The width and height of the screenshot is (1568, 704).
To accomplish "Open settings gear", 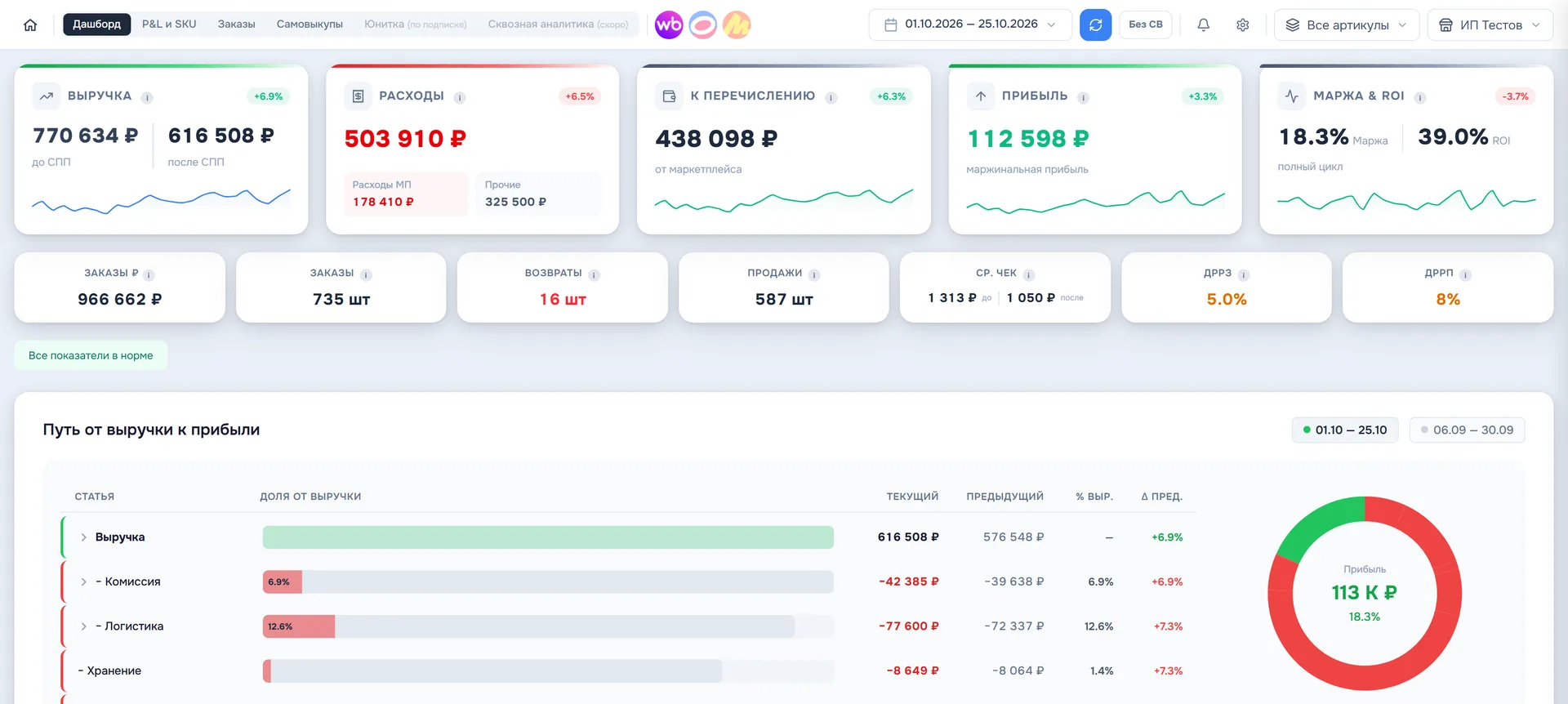I will coord(1242,25).
